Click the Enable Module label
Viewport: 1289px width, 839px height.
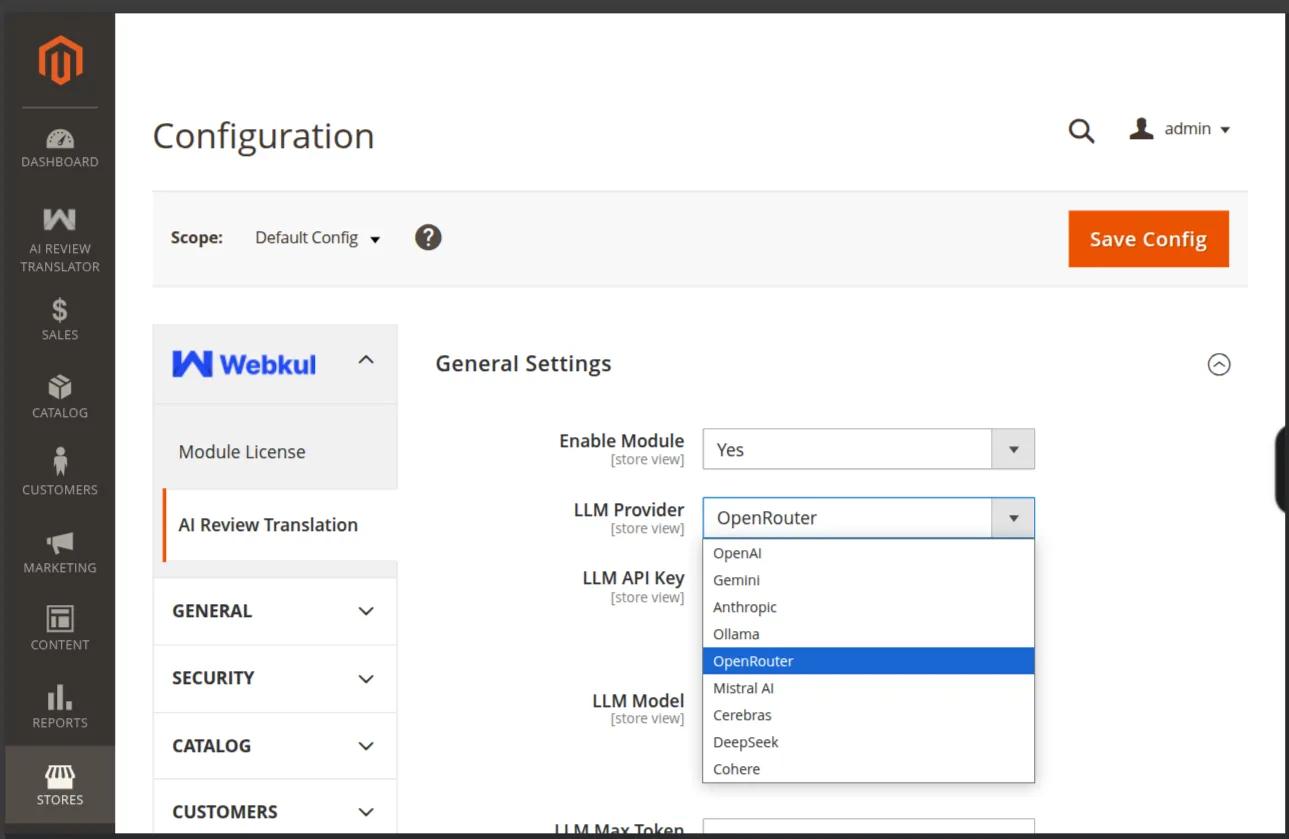(x=621, y=441)
